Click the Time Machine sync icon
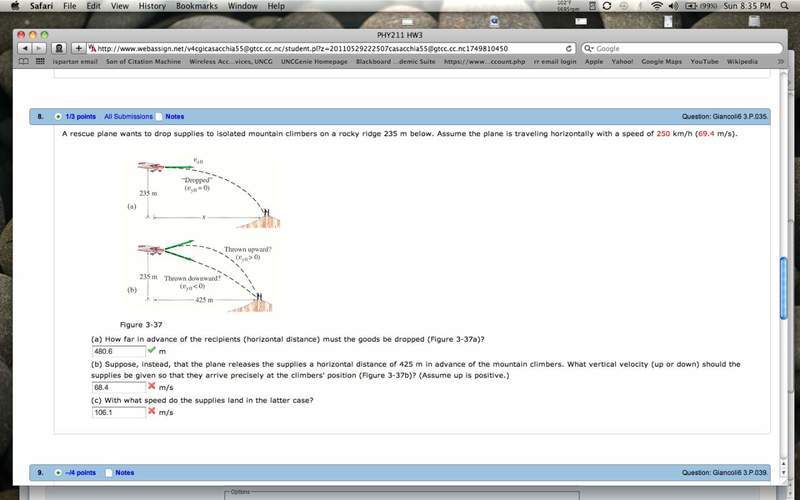 tap(607, 6)
